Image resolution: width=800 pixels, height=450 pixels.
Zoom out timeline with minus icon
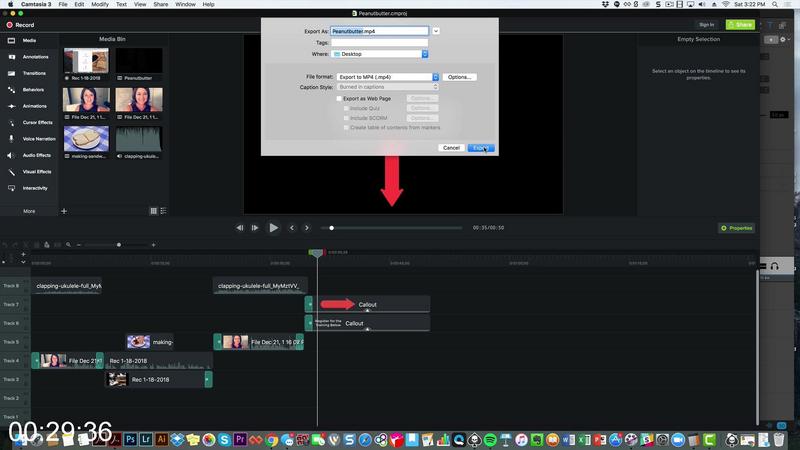tap(79, 245)
